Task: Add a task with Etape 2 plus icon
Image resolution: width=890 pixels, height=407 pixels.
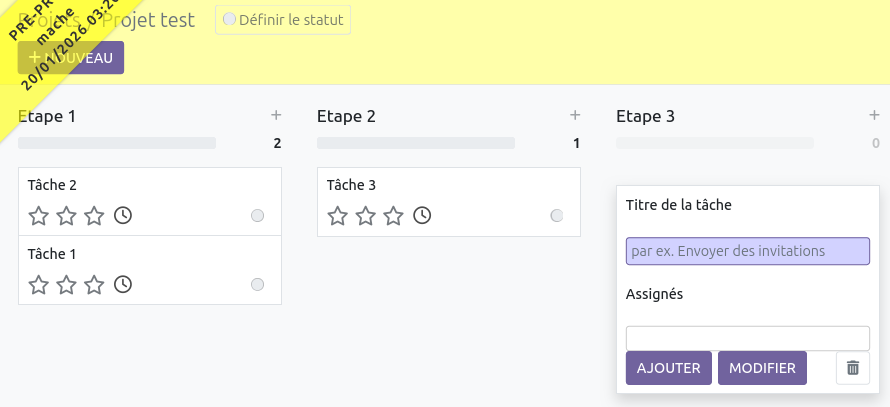Action: pyautogui.click(x=575, y=116)
